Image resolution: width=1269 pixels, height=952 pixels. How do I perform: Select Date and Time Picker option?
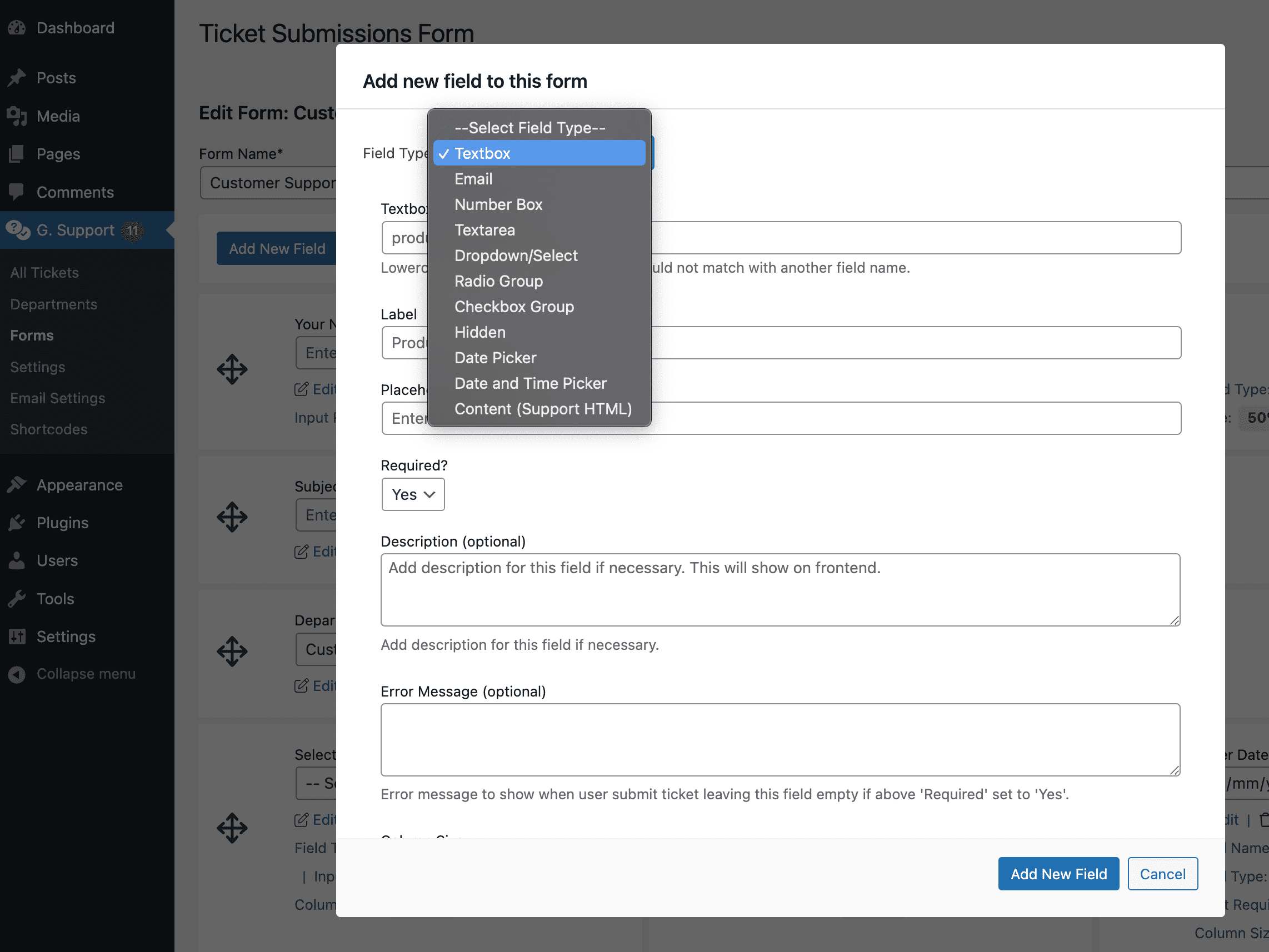click(529, 383)
